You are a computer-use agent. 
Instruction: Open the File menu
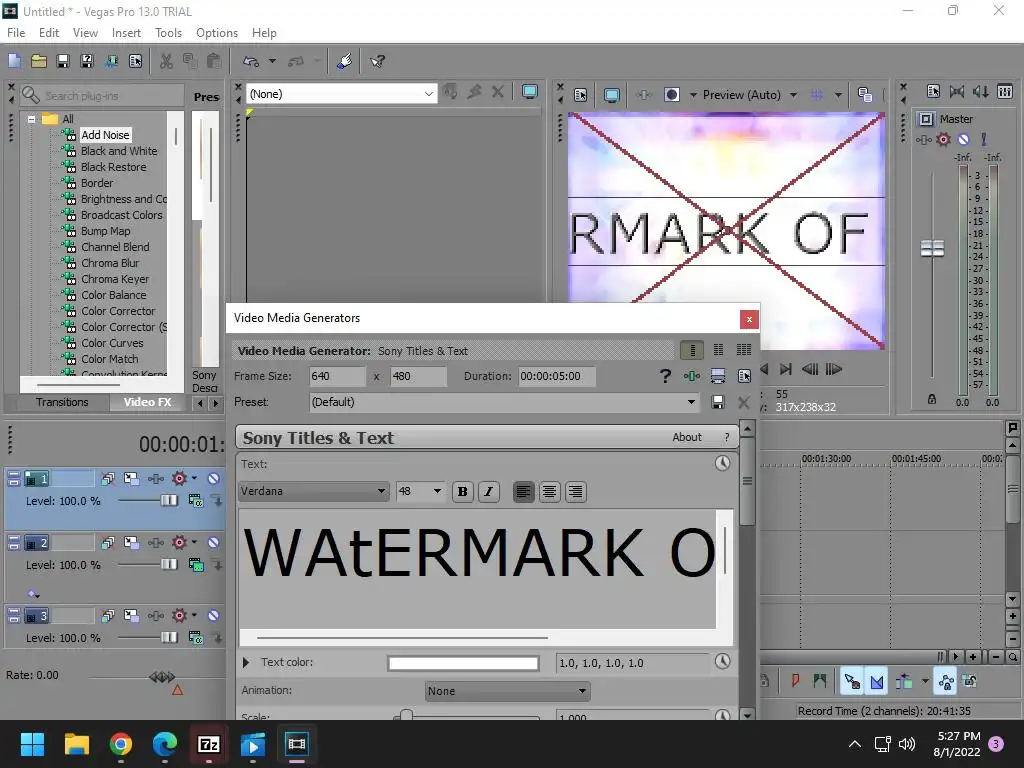[16, 33]
